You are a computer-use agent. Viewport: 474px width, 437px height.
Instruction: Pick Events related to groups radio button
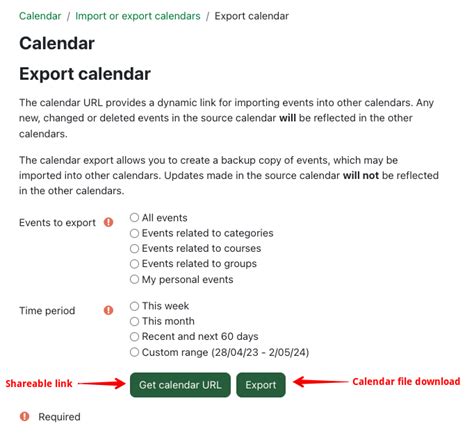[134, 264]
